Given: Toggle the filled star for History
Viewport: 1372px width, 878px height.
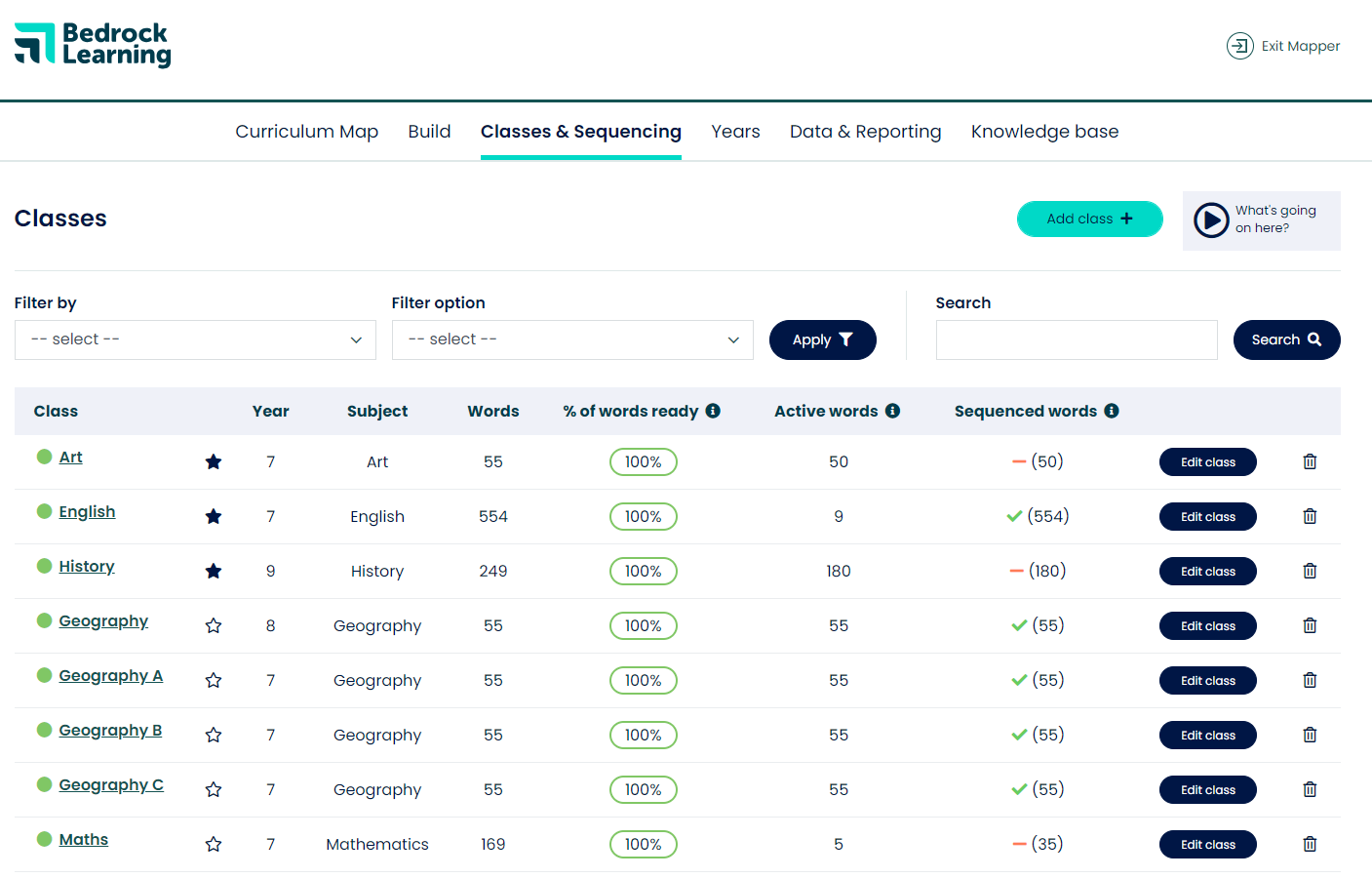Looking at the screenshot, I should point(214,571).
